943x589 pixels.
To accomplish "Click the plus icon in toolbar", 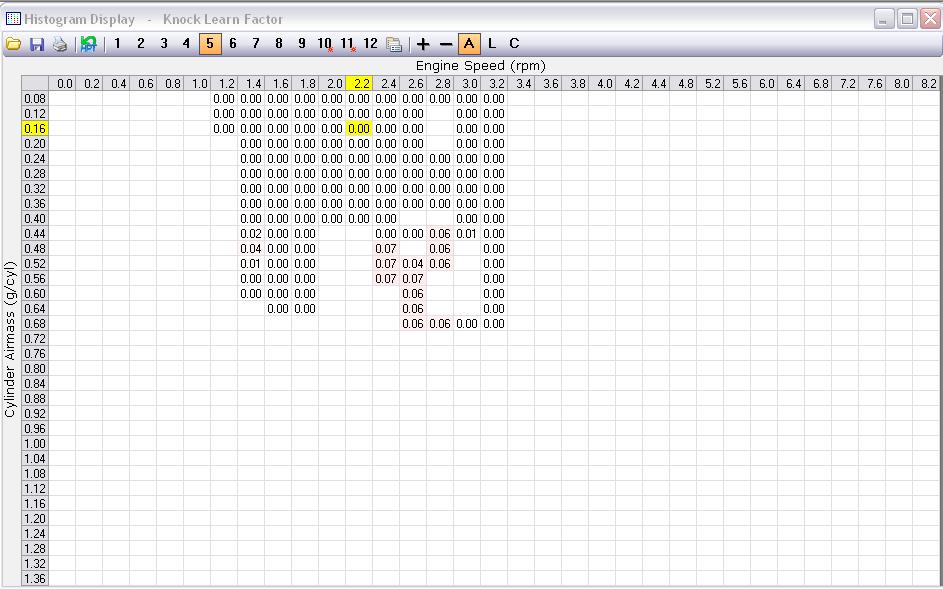I will tap(423, 44).
